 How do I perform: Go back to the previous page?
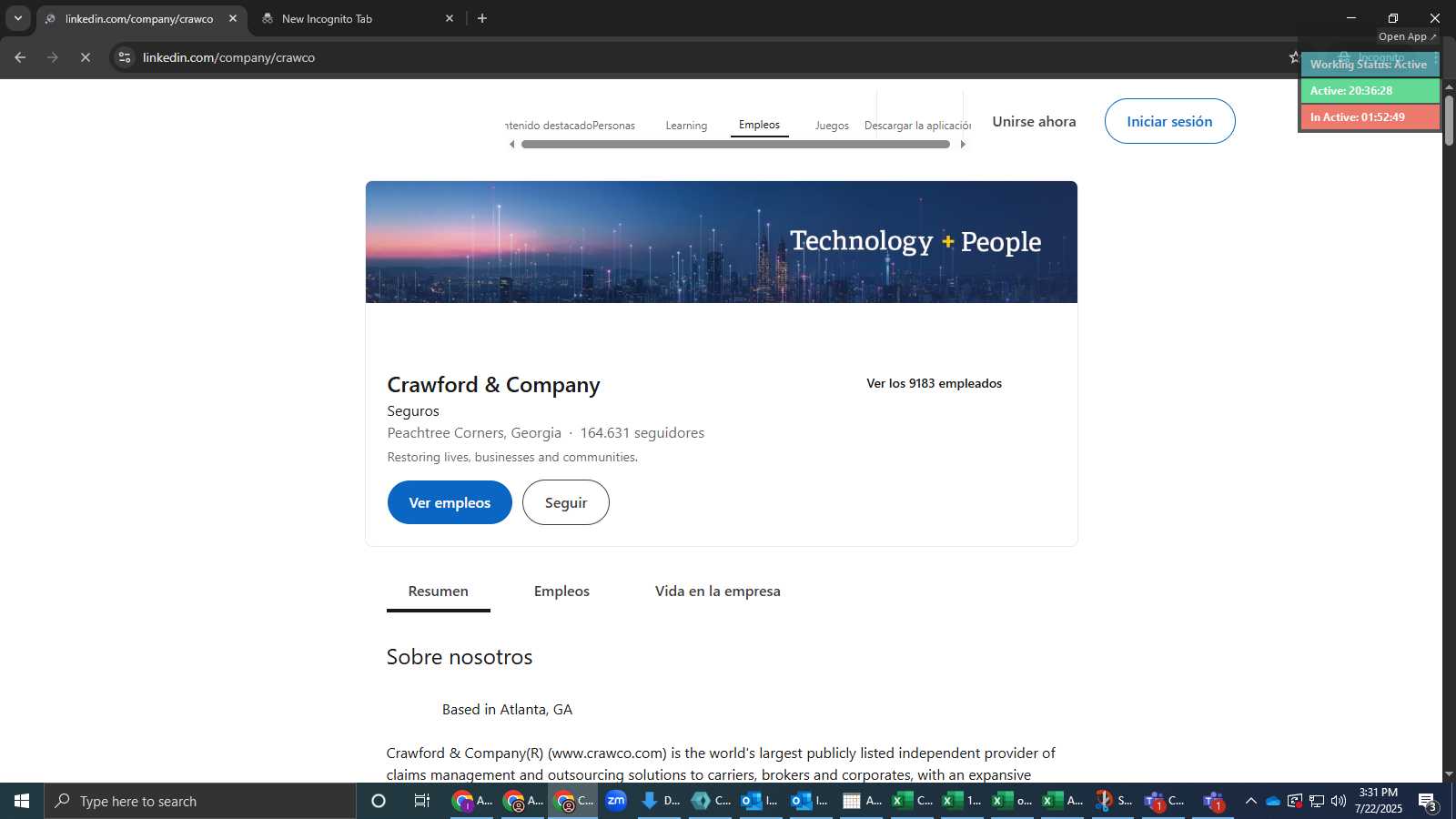(20, 57)
